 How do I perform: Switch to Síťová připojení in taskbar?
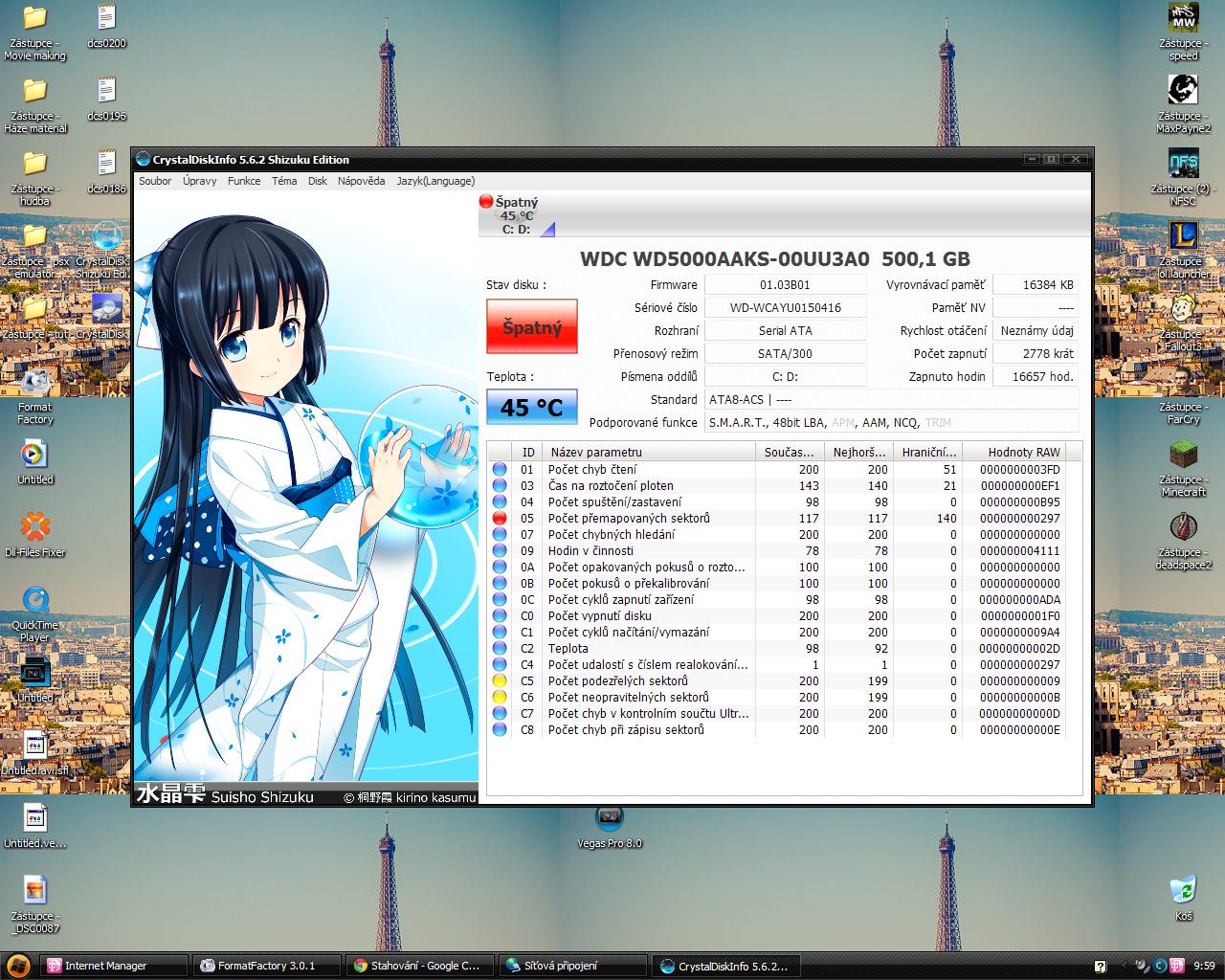(573, 966)
